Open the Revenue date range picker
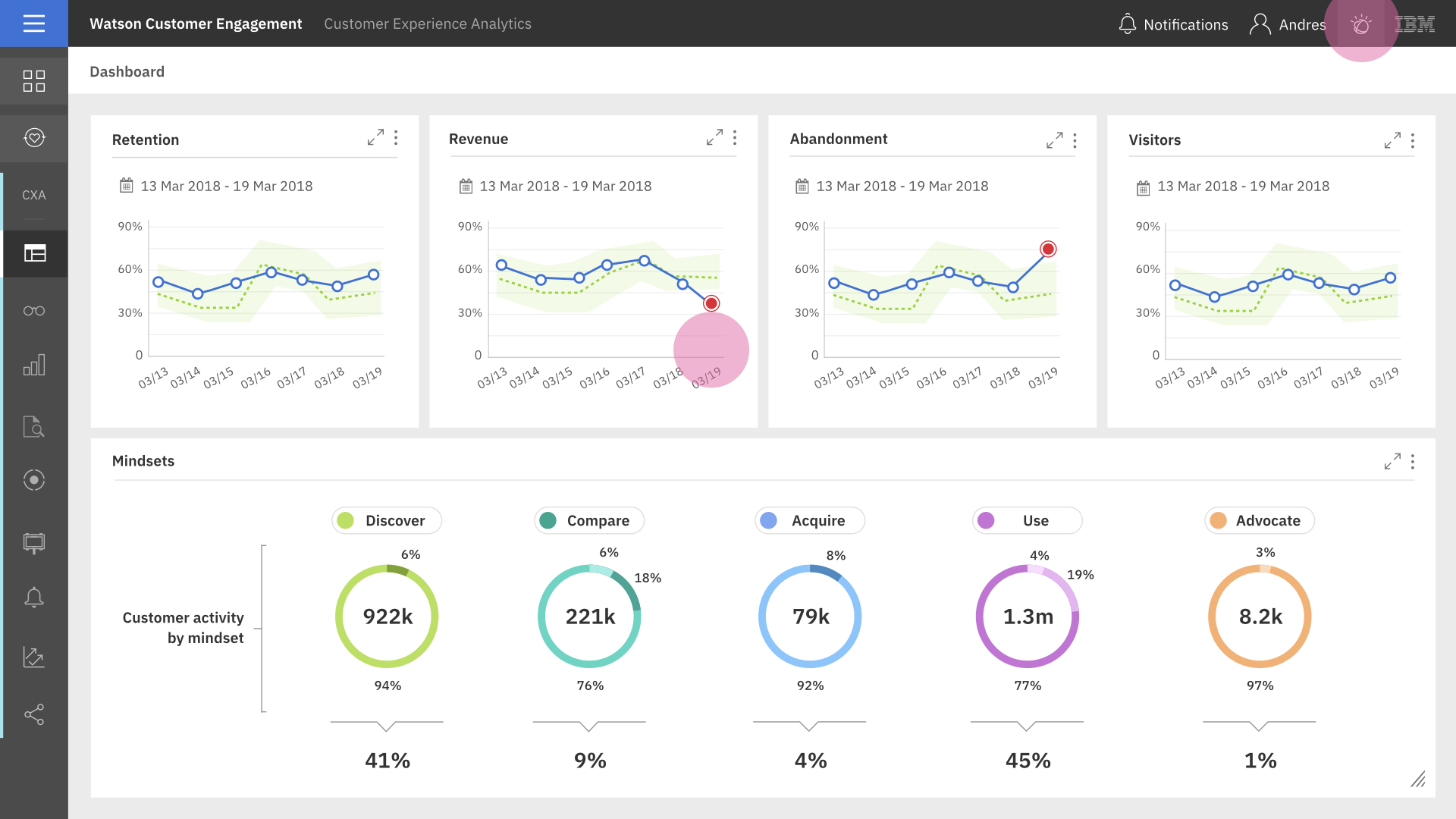Screen dimensions: 1456x819 [555, 186]
